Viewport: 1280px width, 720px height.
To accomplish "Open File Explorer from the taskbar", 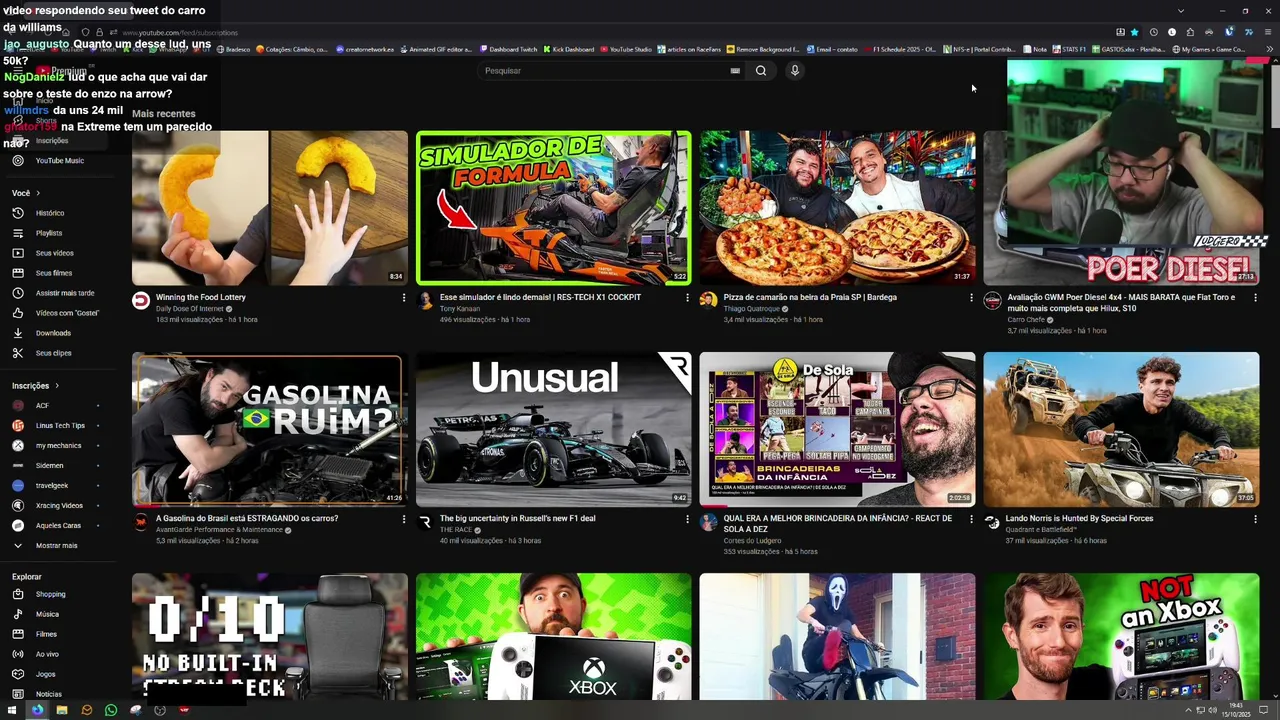I will pos(62,710).
